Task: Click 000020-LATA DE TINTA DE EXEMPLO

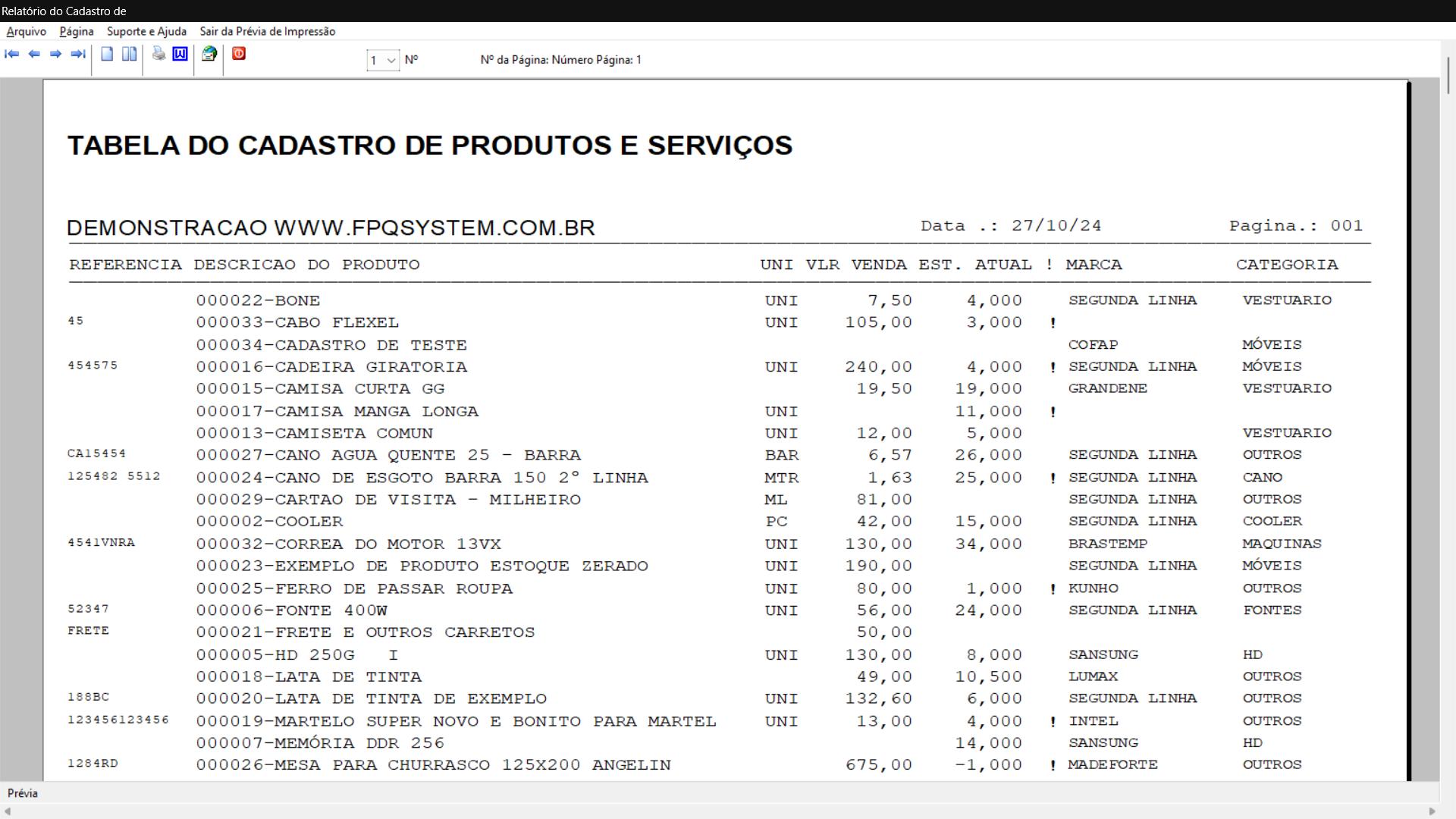Action: tap(372, 699)
